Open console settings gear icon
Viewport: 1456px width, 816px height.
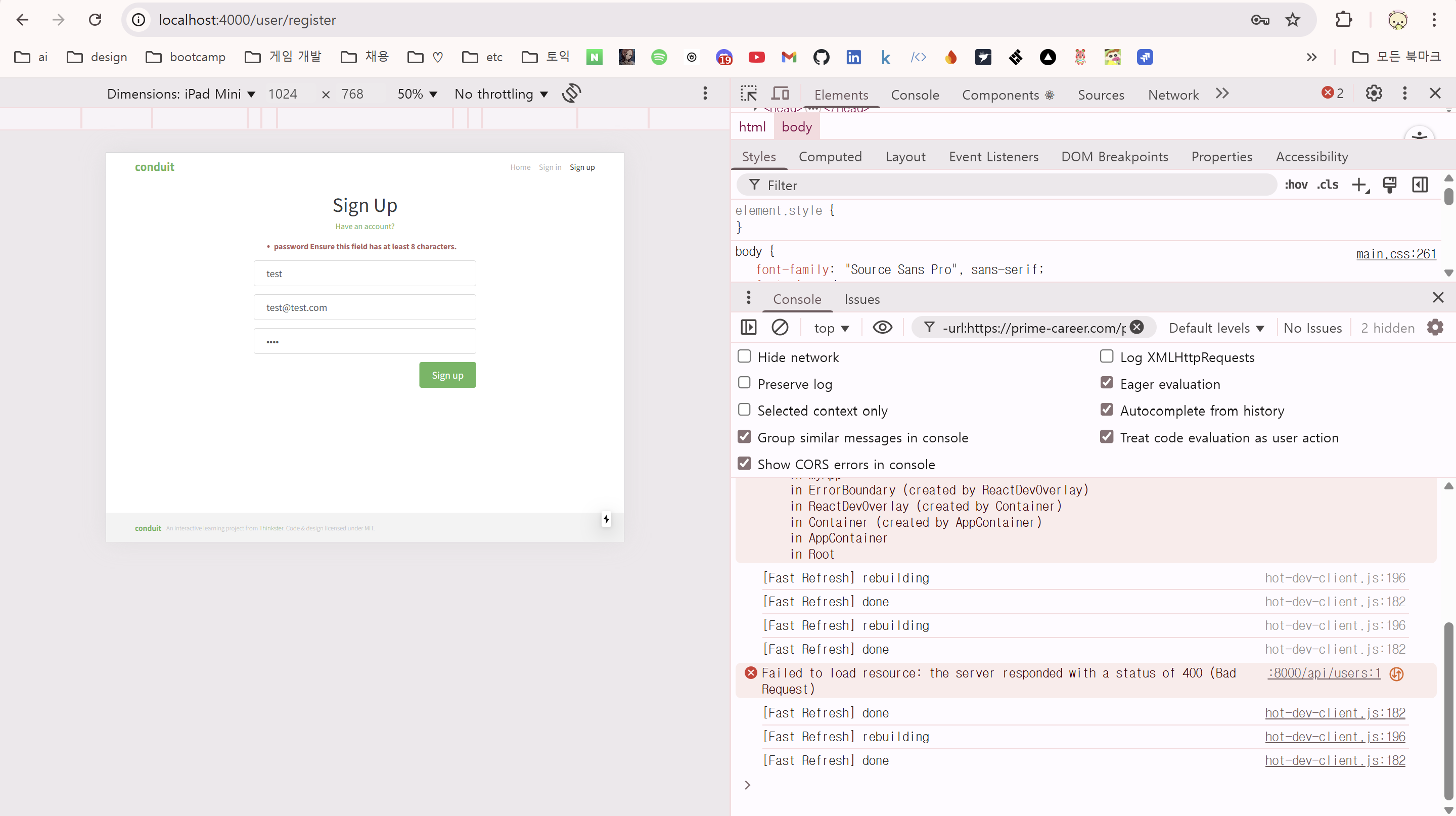[1435, 327]
